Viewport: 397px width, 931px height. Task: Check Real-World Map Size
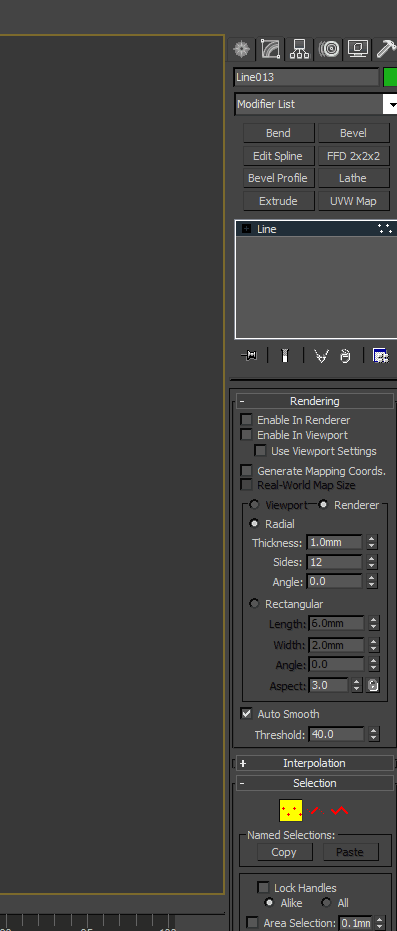(x=246, y=485)
